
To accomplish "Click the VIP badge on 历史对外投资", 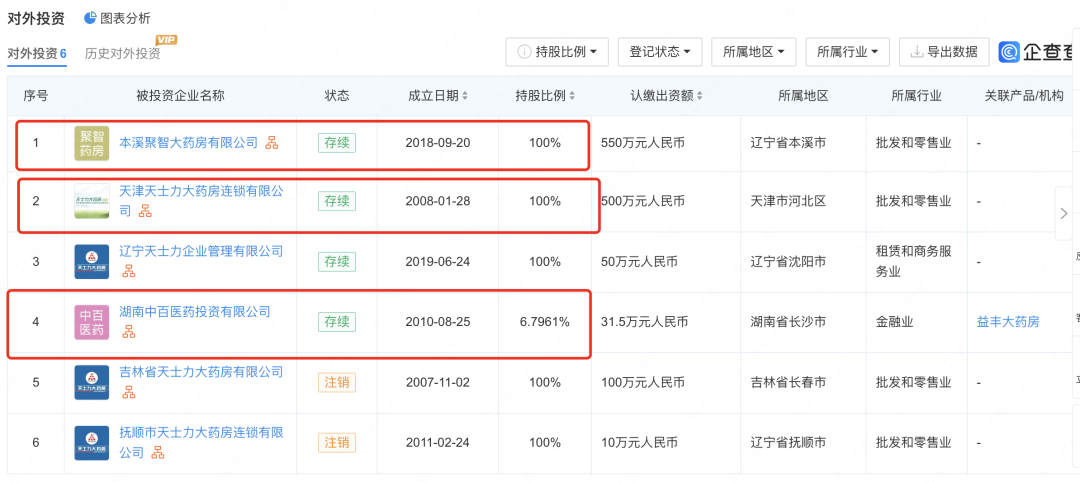I will point(166,40).
